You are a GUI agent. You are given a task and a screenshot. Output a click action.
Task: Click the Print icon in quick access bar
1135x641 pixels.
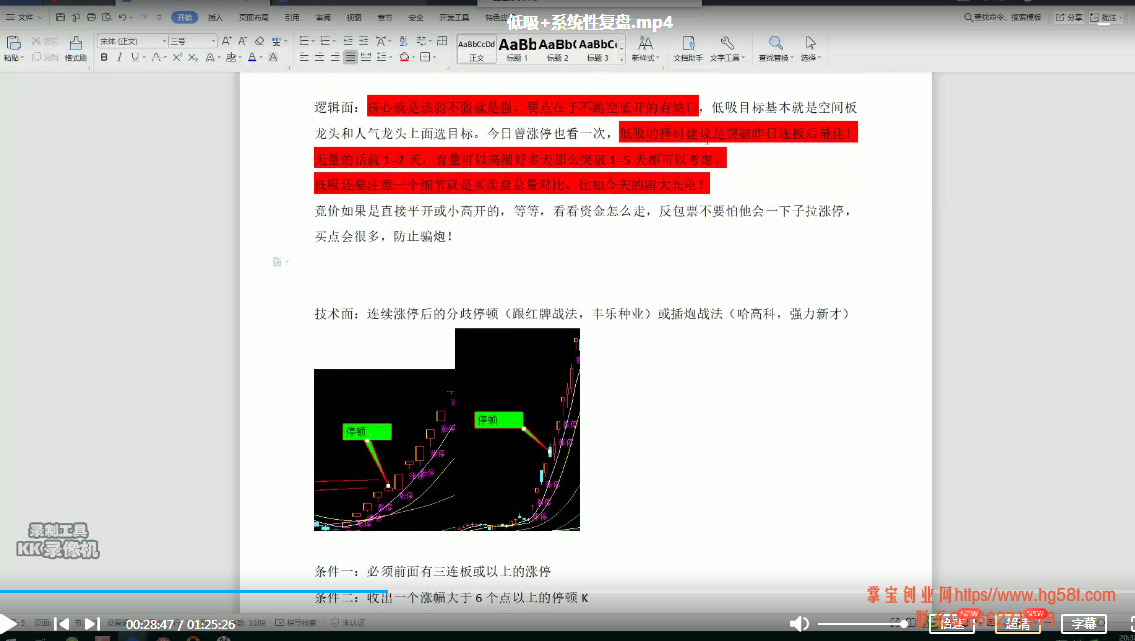91,17
